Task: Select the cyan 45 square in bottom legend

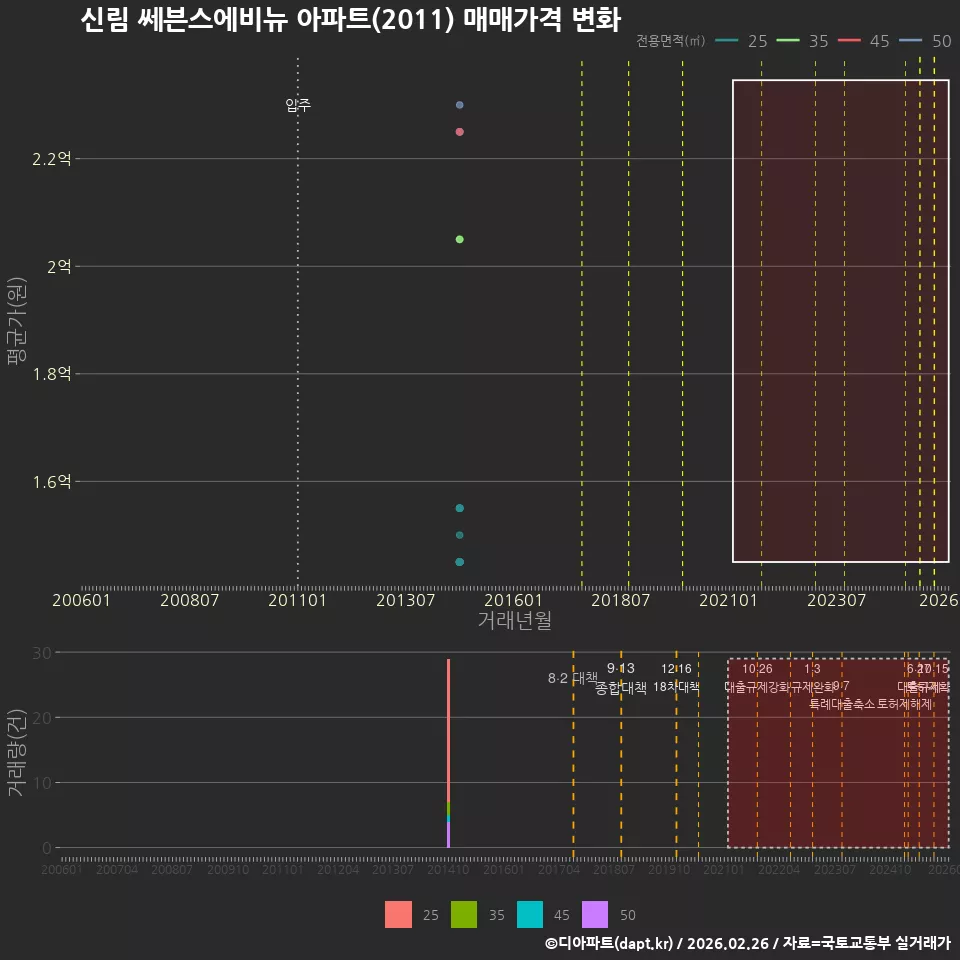Action: click(x=530, y=914)
